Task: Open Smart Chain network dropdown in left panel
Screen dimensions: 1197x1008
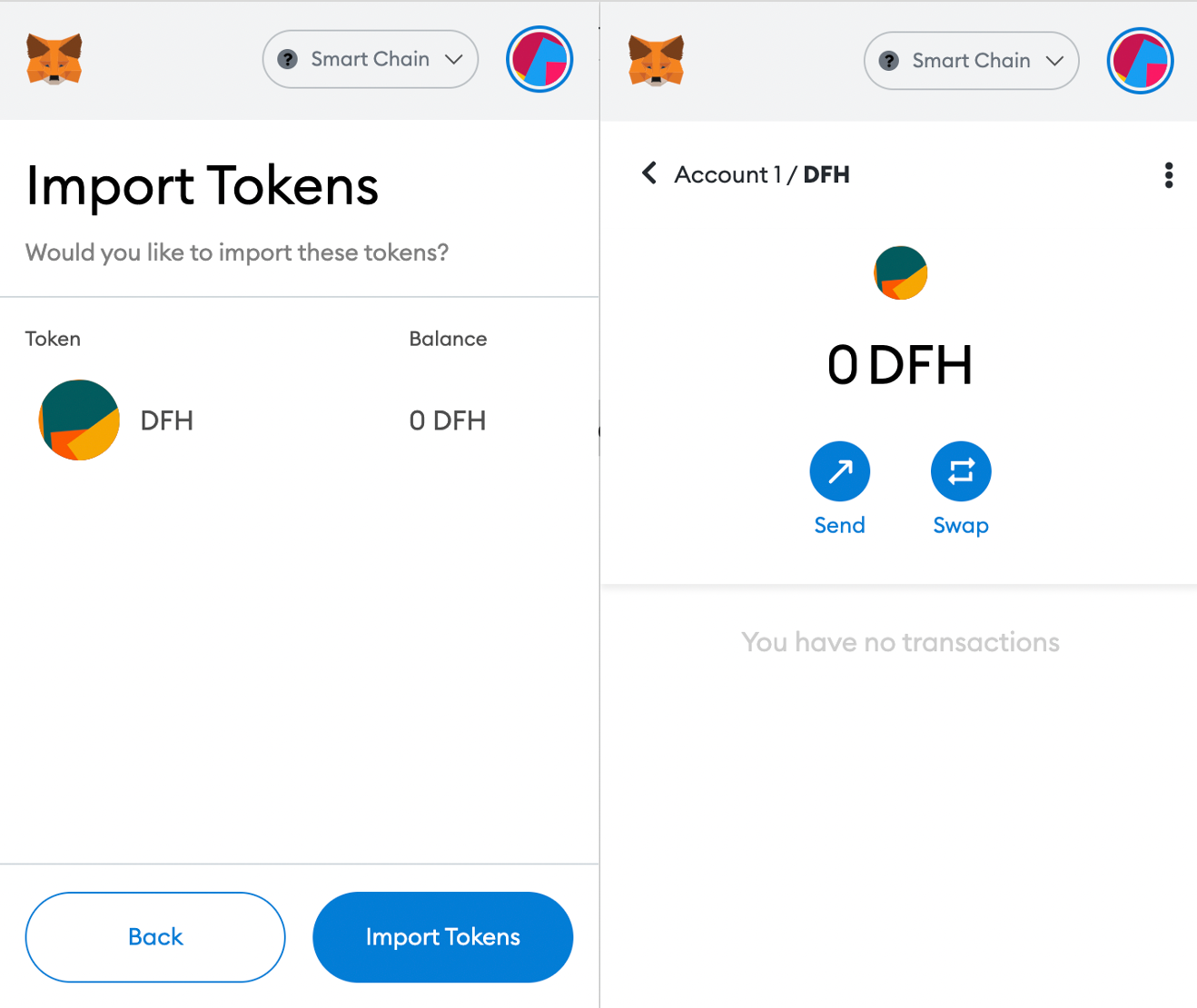Action: [371, 59]
